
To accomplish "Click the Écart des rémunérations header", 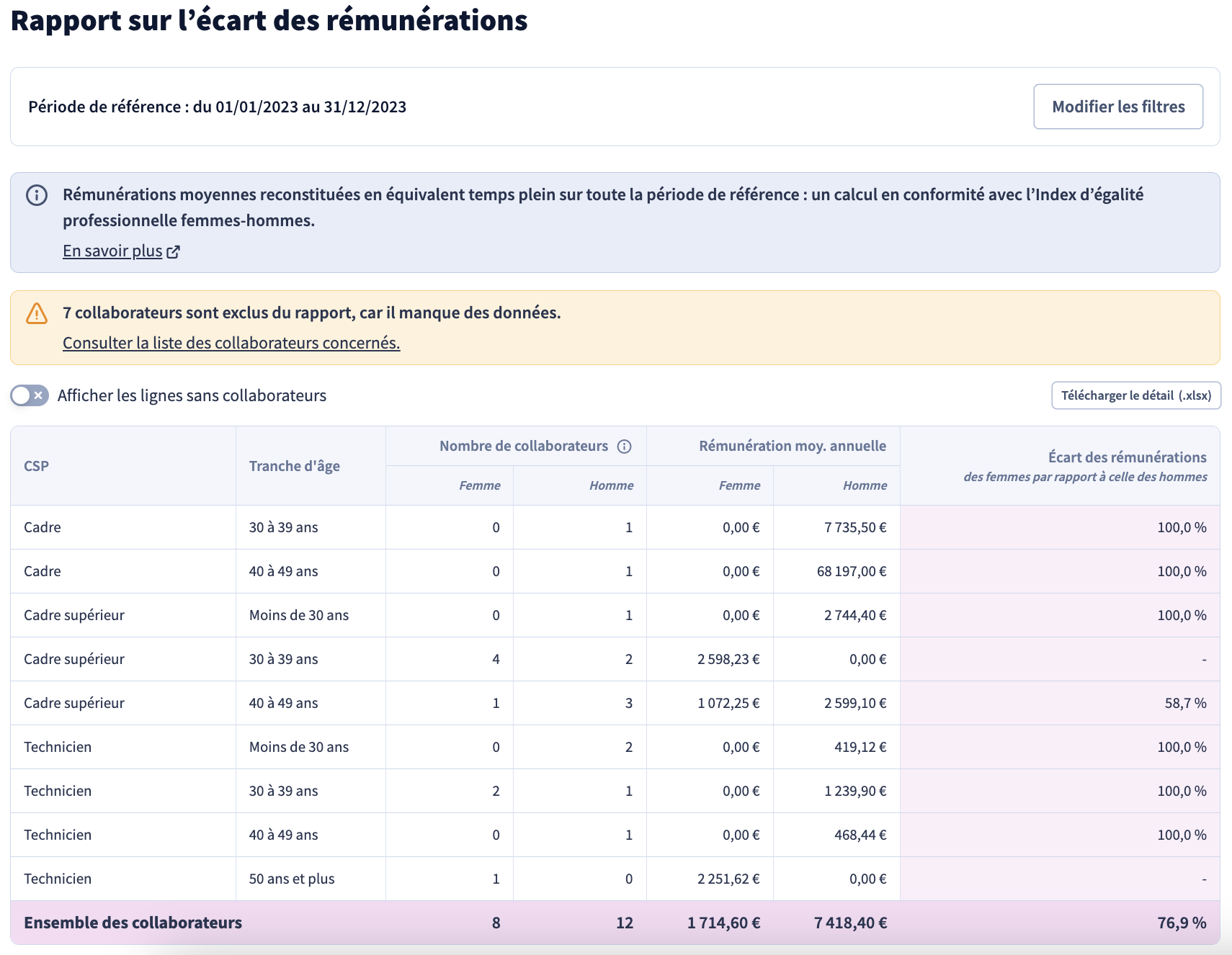I will [x=1127, y=457].
